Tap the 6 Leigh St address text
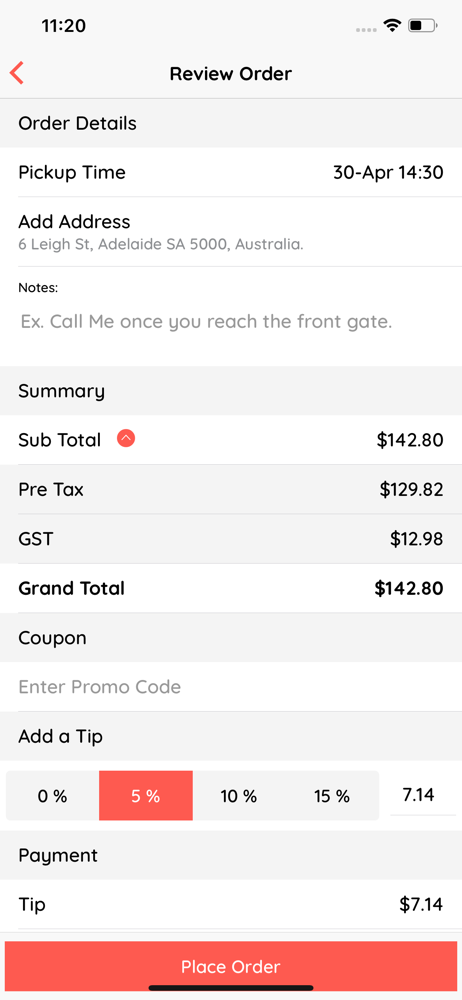 point(161,244)
